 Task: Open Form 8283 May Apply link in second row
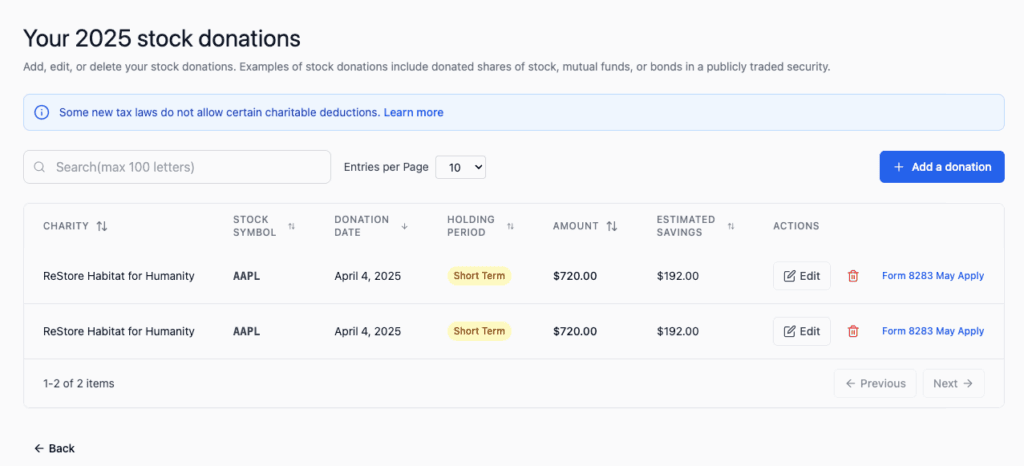coord(932,331)
